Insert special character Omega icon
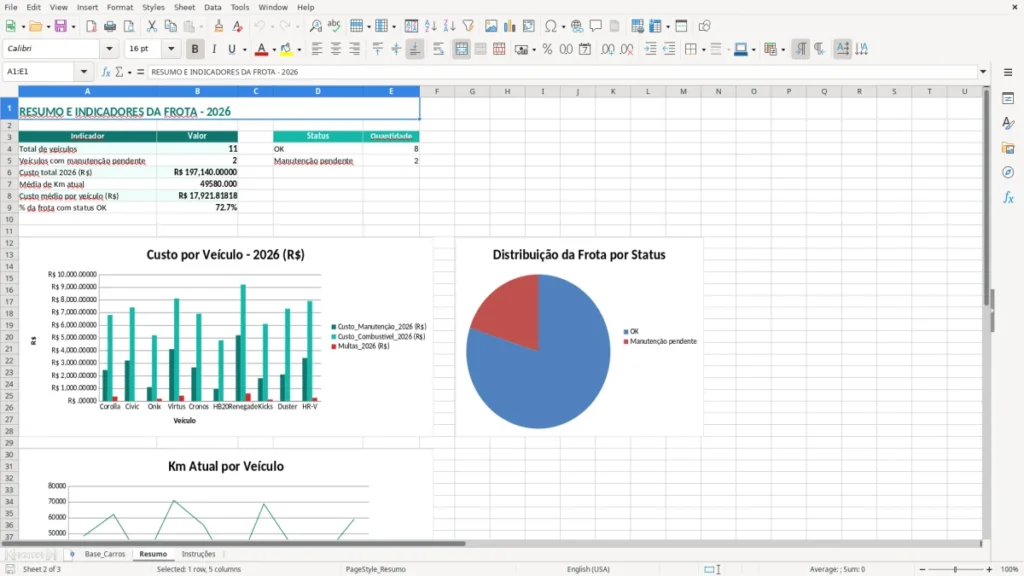This screenshot has height=576, width=1024. click(x=551, y=26)
